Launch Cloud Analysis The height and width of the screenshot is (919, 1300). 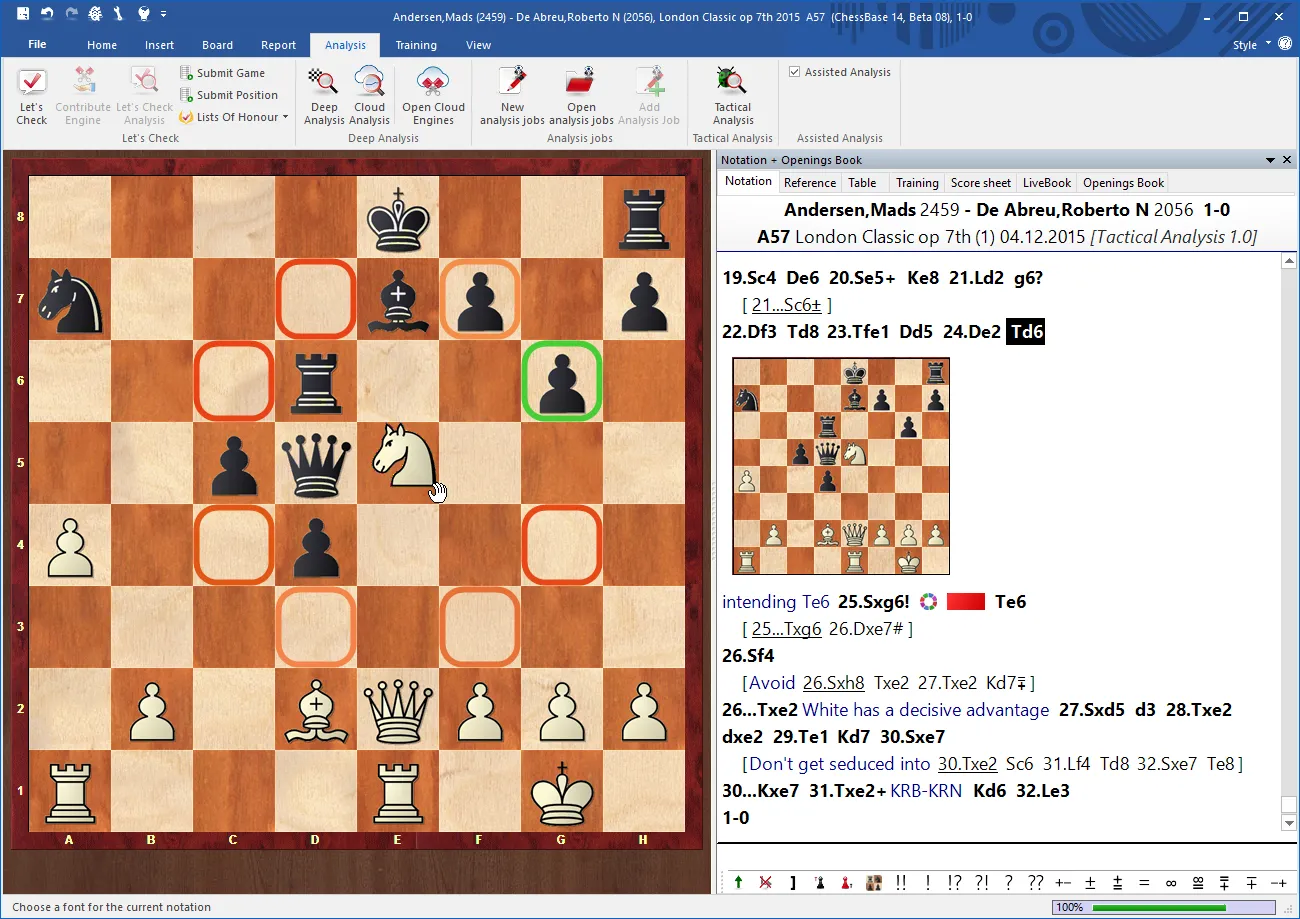click(369, 96)
